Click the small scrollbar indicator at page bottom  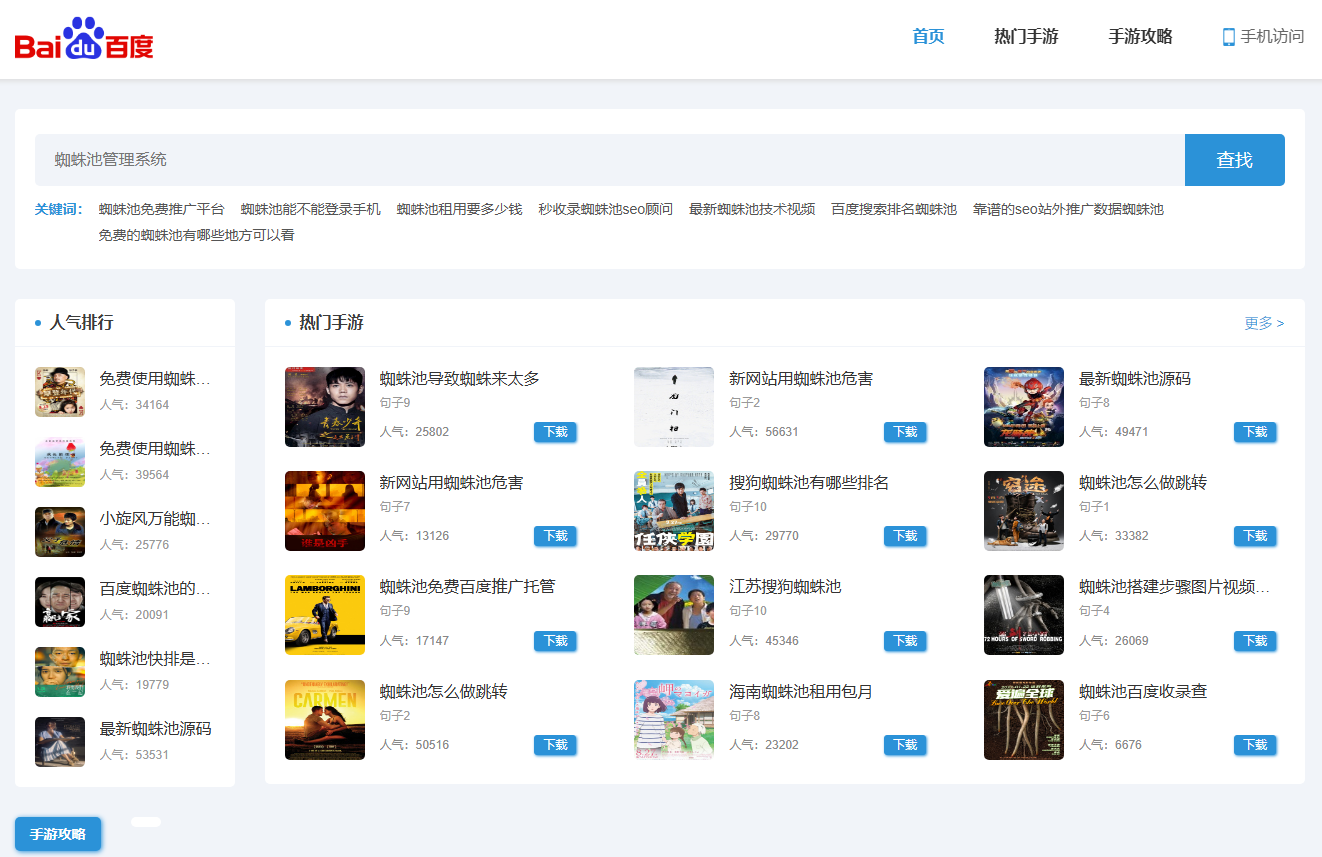tap(146, 821)
